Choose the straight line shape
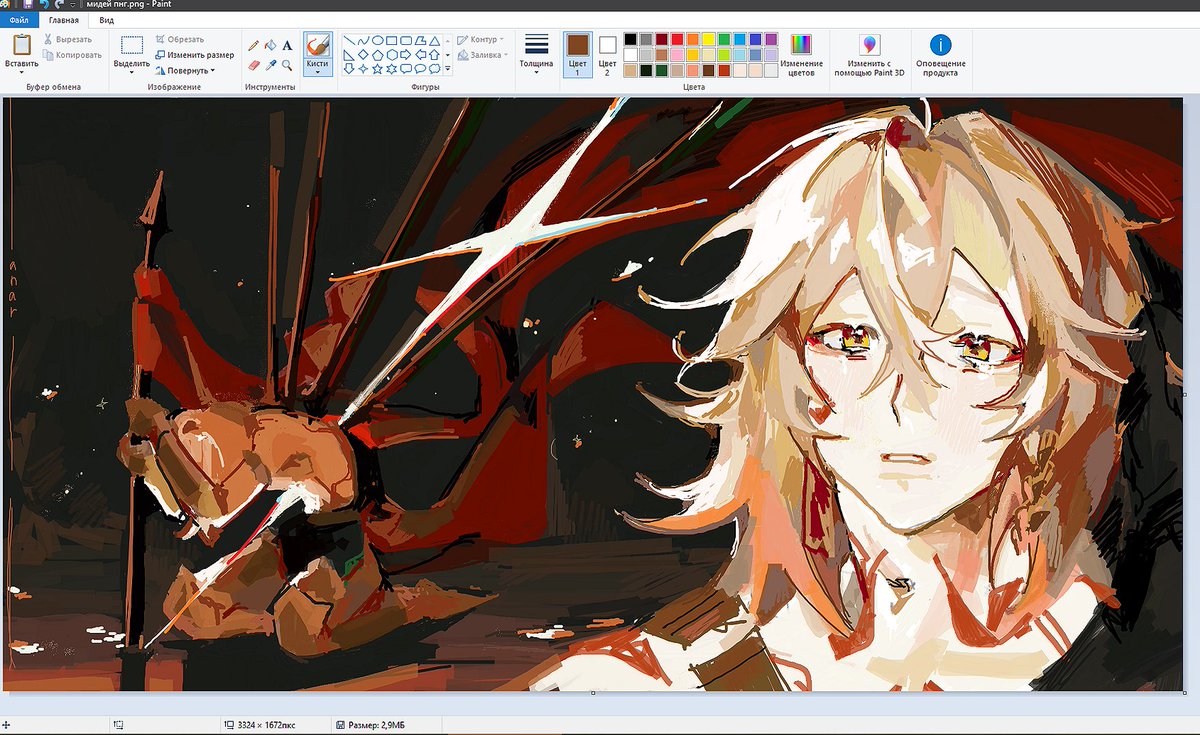The height and width of the screenshot is (735, 1200). tap(349, 40)
